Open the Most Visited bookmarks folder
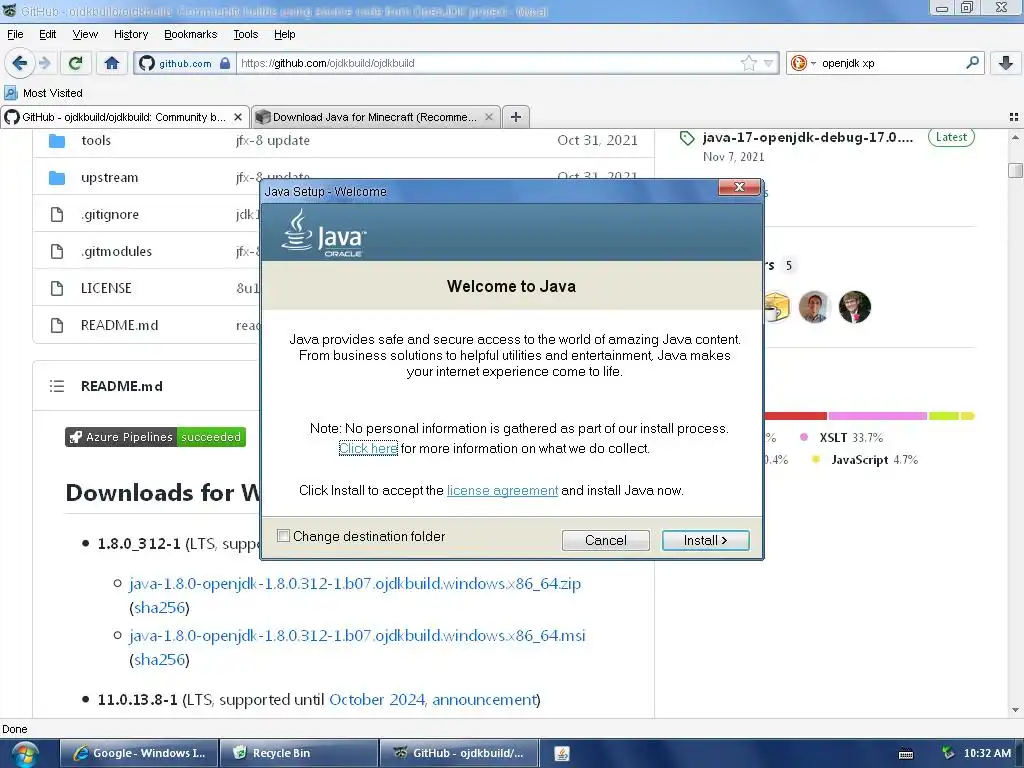This screenshot has height=768, width=1024. pos(44,93)
